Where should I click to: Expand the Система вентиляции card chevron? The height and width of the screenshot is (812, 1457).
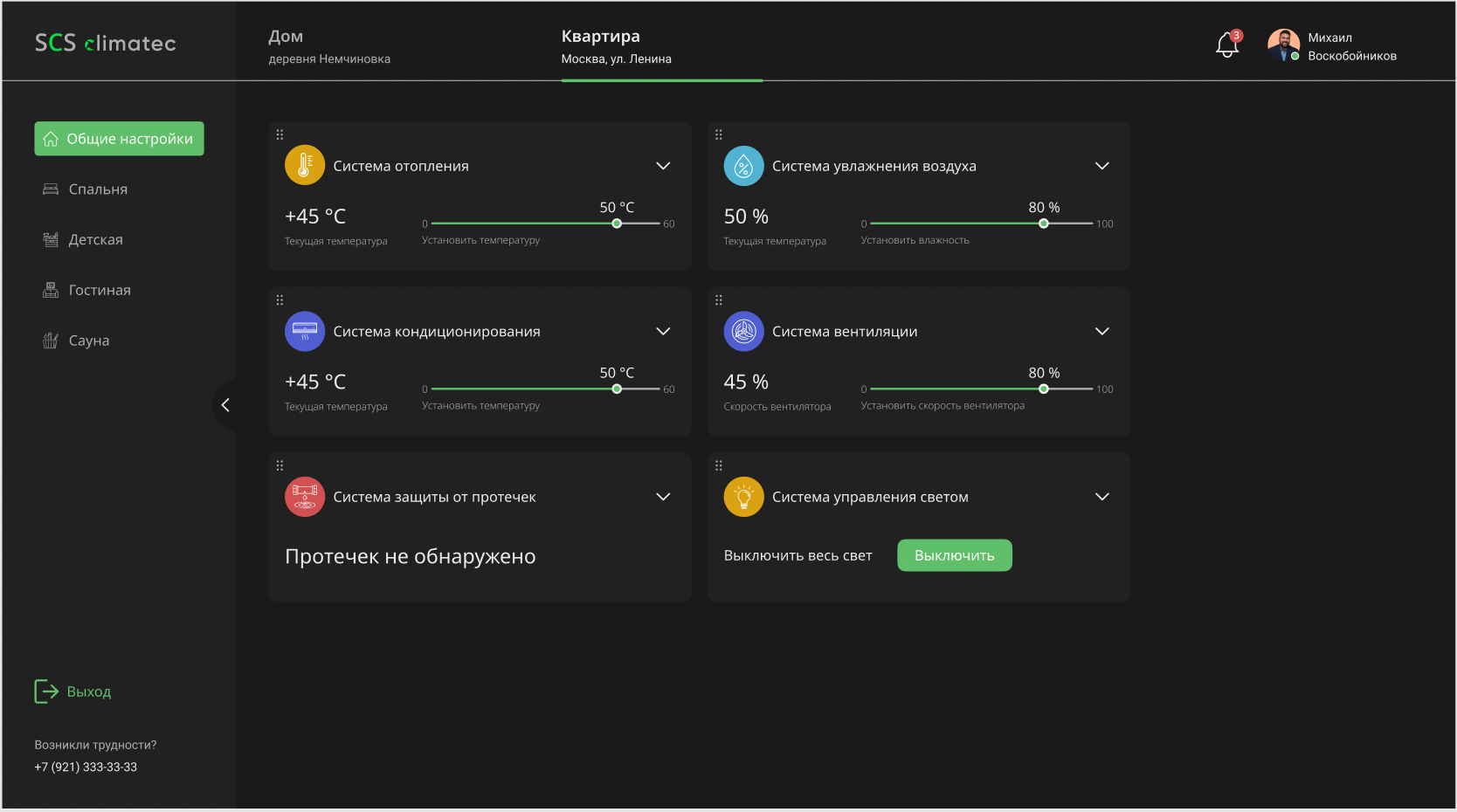[x=1101, y=331]
